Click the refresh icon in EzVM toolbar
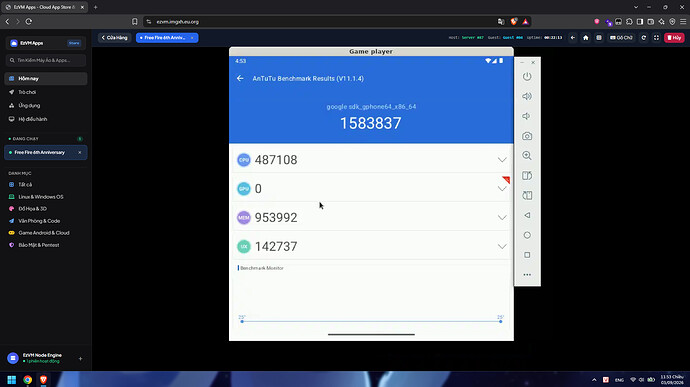Screen dimensions: 690x387 [x=643, y=38]
